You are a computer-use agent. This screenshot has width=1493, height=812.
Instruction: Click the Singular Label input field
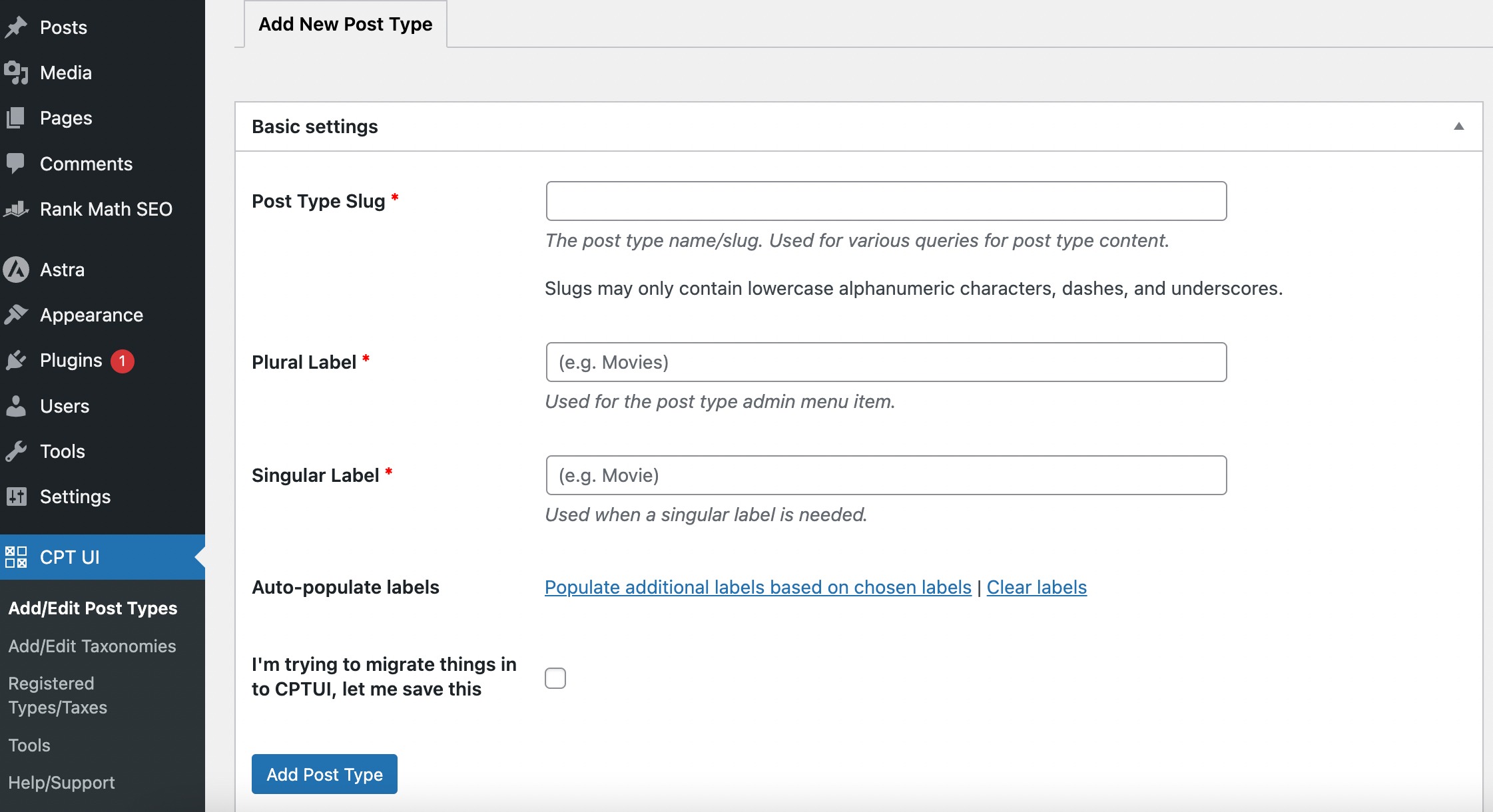pyautogui.click(x=885, y=475)
